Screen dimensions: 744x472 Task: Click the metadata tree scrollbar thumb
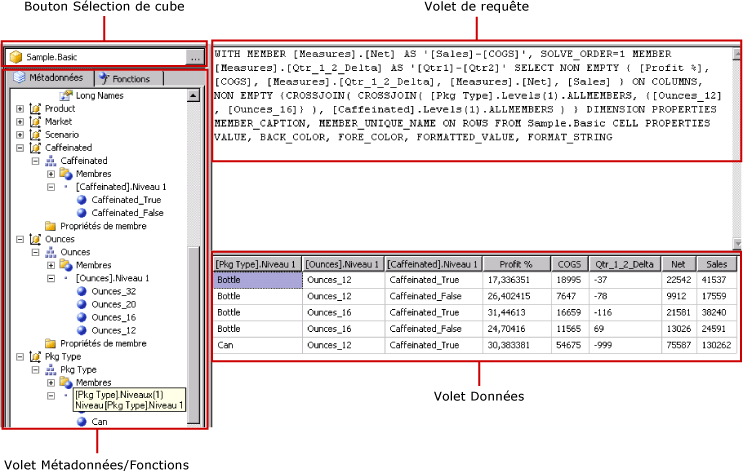193,333
